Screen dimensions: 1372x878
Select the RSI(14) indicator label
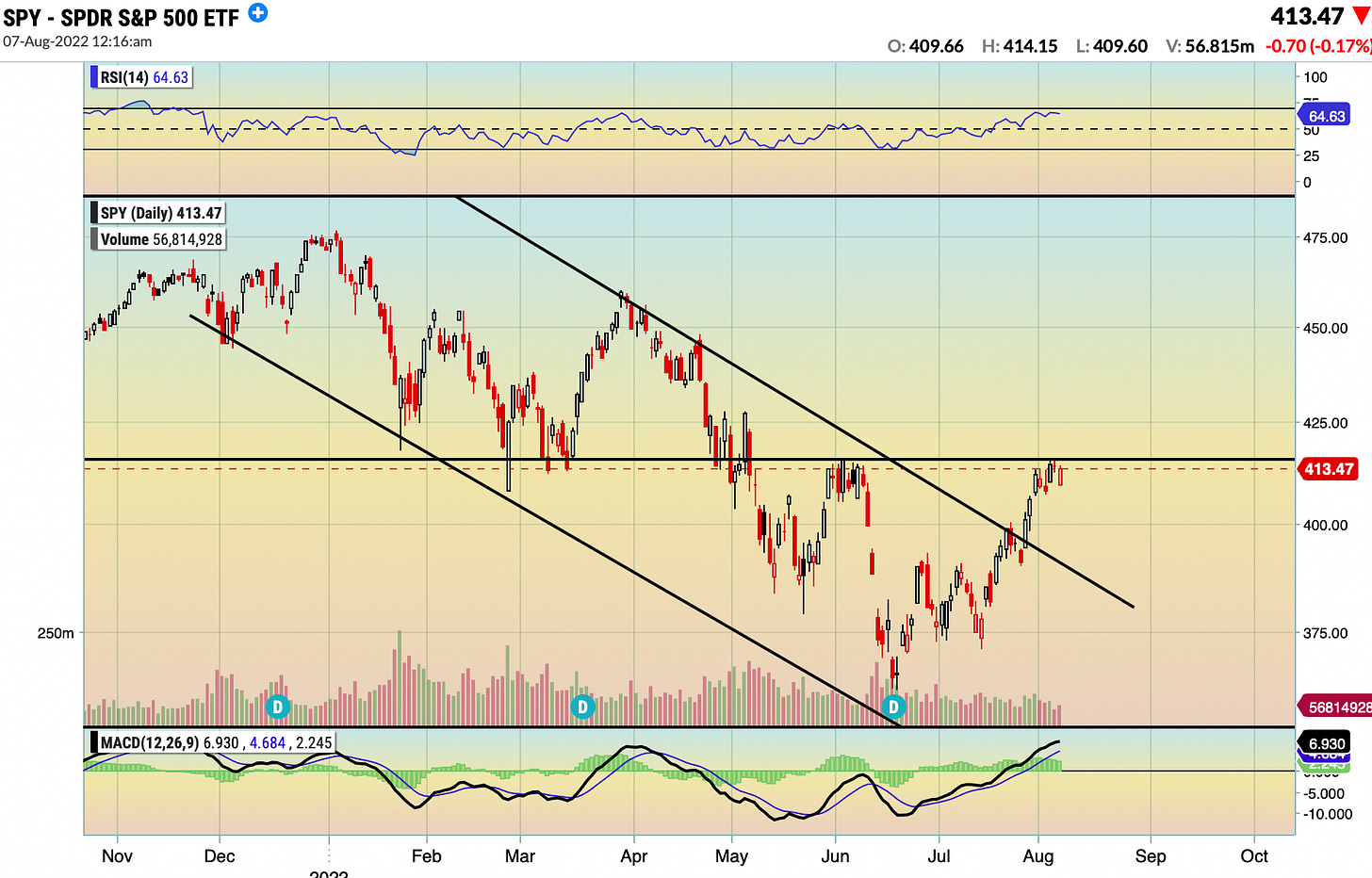[x=141, y=77]
